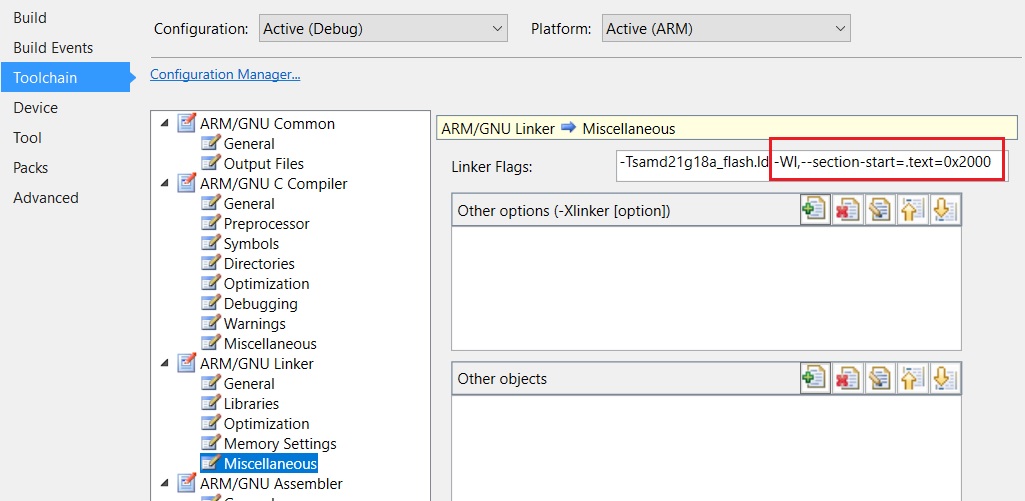1025x501 pixels.
Task: Select General under ARM/GNU Linker
Action: (x=249, y=383)
